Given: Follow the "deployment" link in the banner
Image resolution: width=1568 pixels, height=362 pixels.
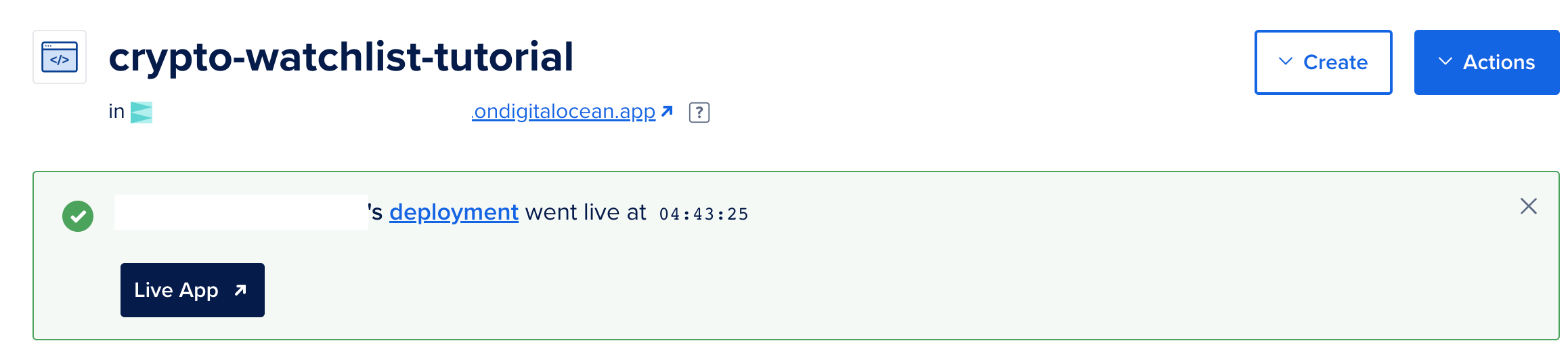Looking at the screenshot, I should pyautogui.click(x=454, y=212).
